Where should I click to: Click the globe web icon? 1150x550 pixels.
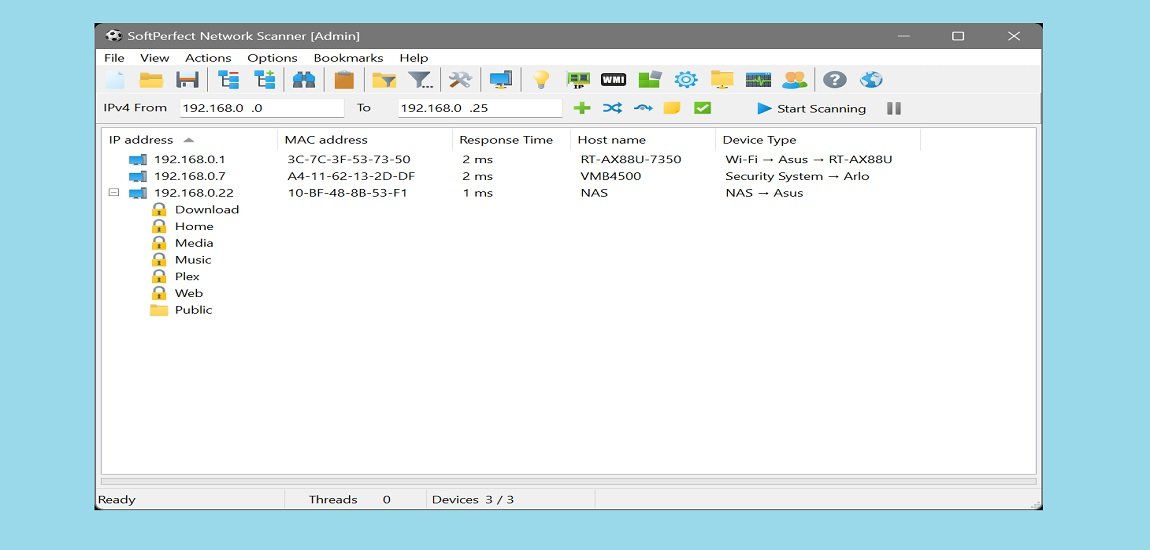click(871, 80)
